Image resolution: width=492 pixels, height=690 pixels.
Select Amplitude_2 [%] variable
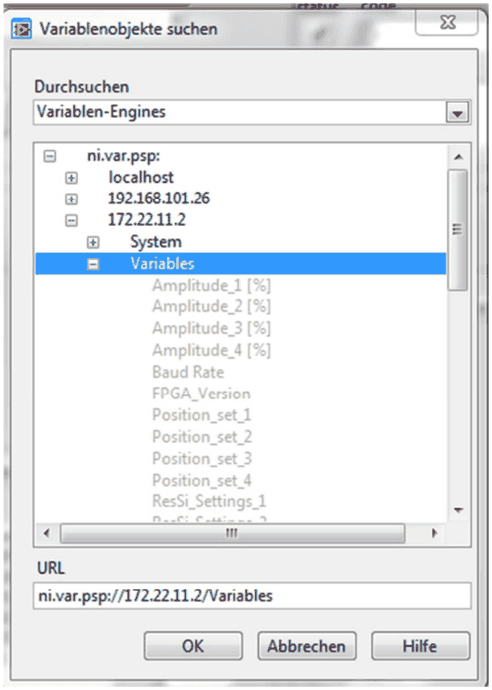coord(212,306)
